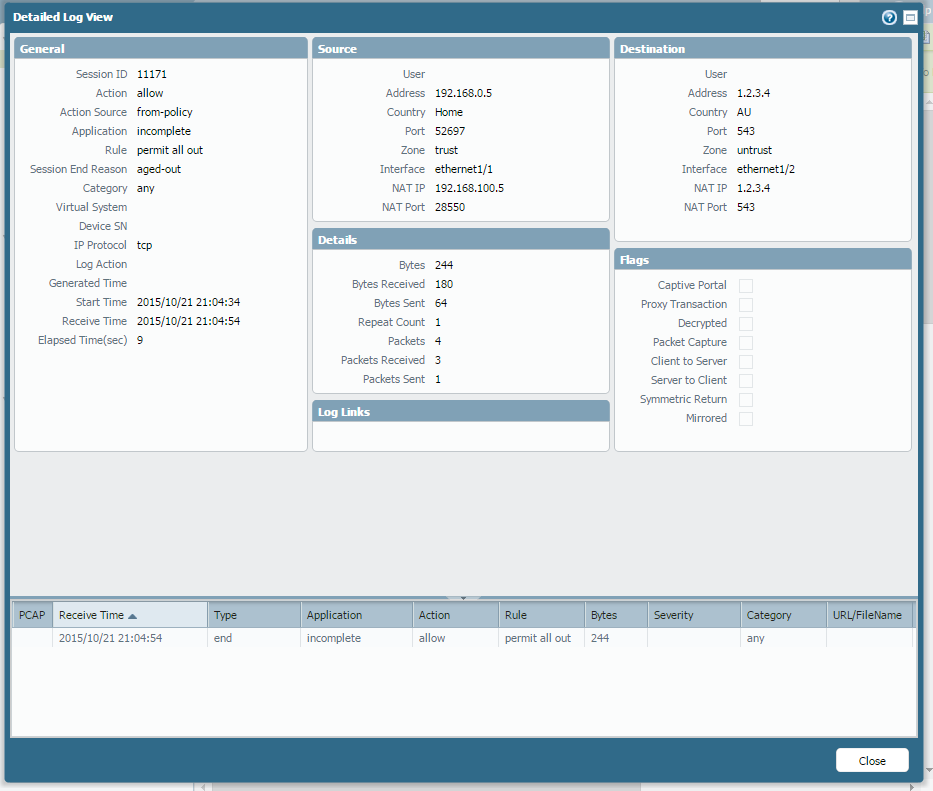Enable the Decrypted flag checkbox
The height and width of the screenshot is (791, 933).
tap(746, 324)
